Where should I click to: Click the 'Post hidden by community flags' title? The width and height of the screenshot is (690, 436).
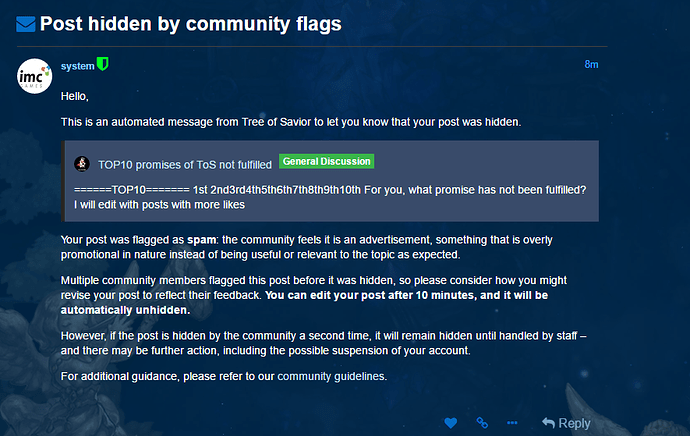191,23
